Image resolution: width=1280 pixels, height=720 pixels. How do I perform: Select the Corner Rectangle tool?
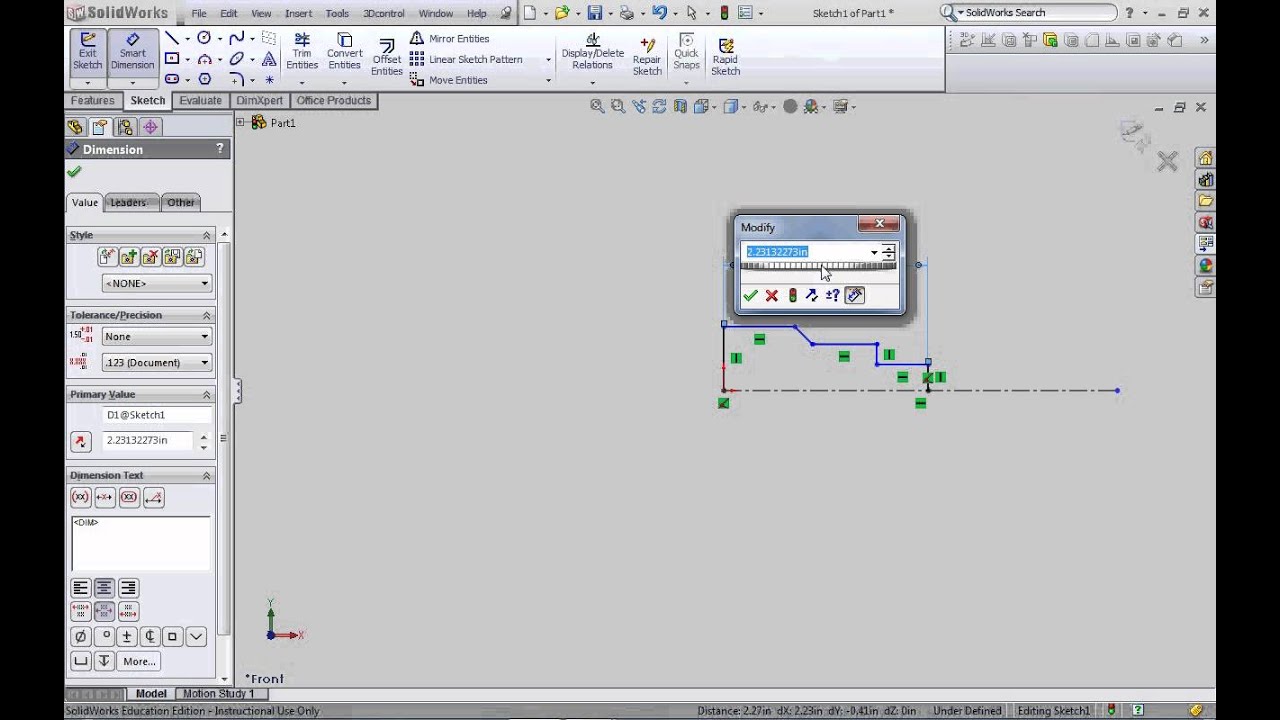pyautogui.click(x=172, y=59)
